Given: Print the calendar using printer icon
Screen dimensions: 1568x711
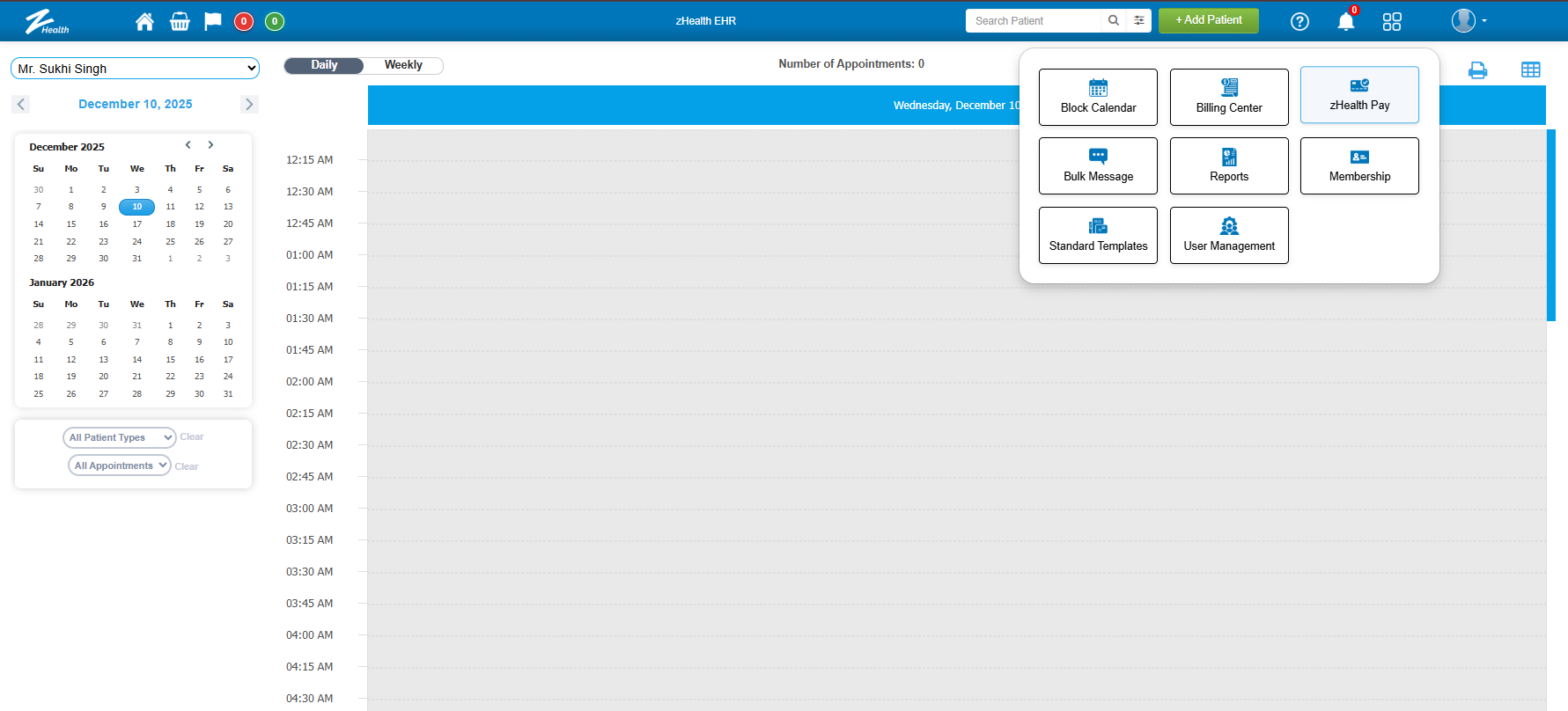Looking at the screenshot, I should point(1477,70).
